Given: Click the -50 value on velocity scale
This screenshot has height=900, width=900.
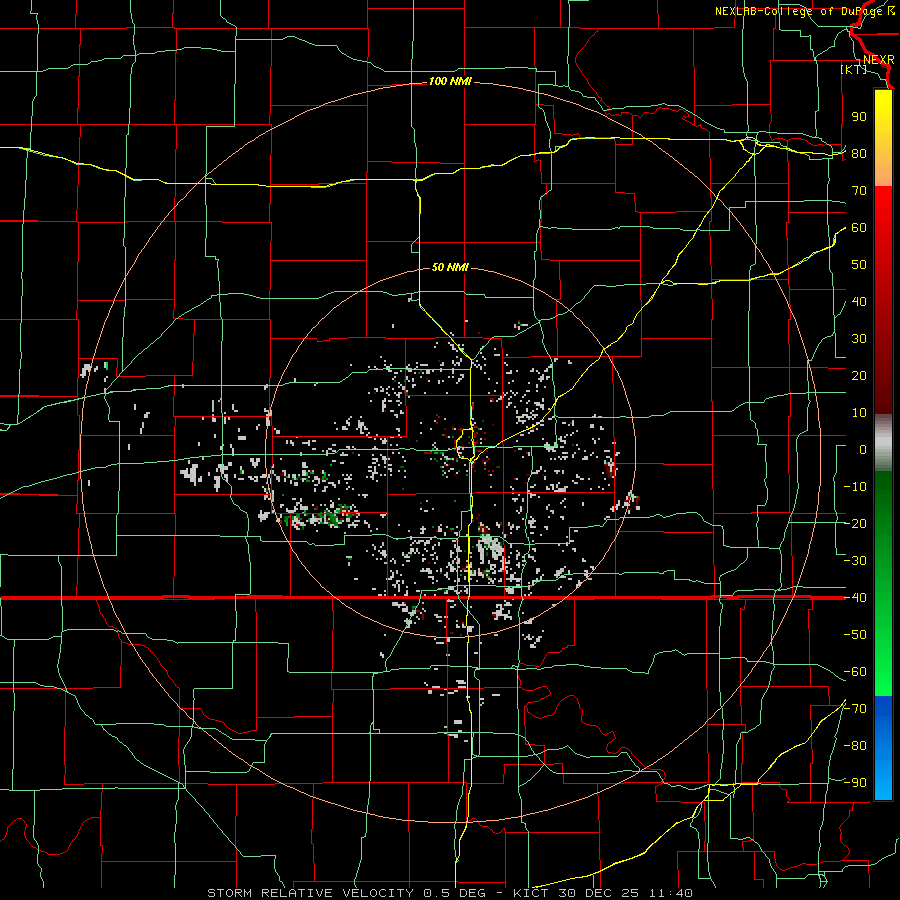Looking at the screenshot, I should (x=855, y=635).
